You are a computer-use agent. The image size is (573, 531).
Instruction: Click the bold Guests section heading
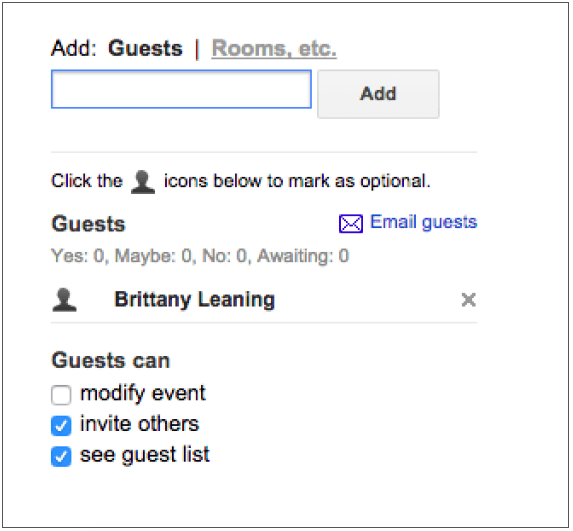(88, 224)
